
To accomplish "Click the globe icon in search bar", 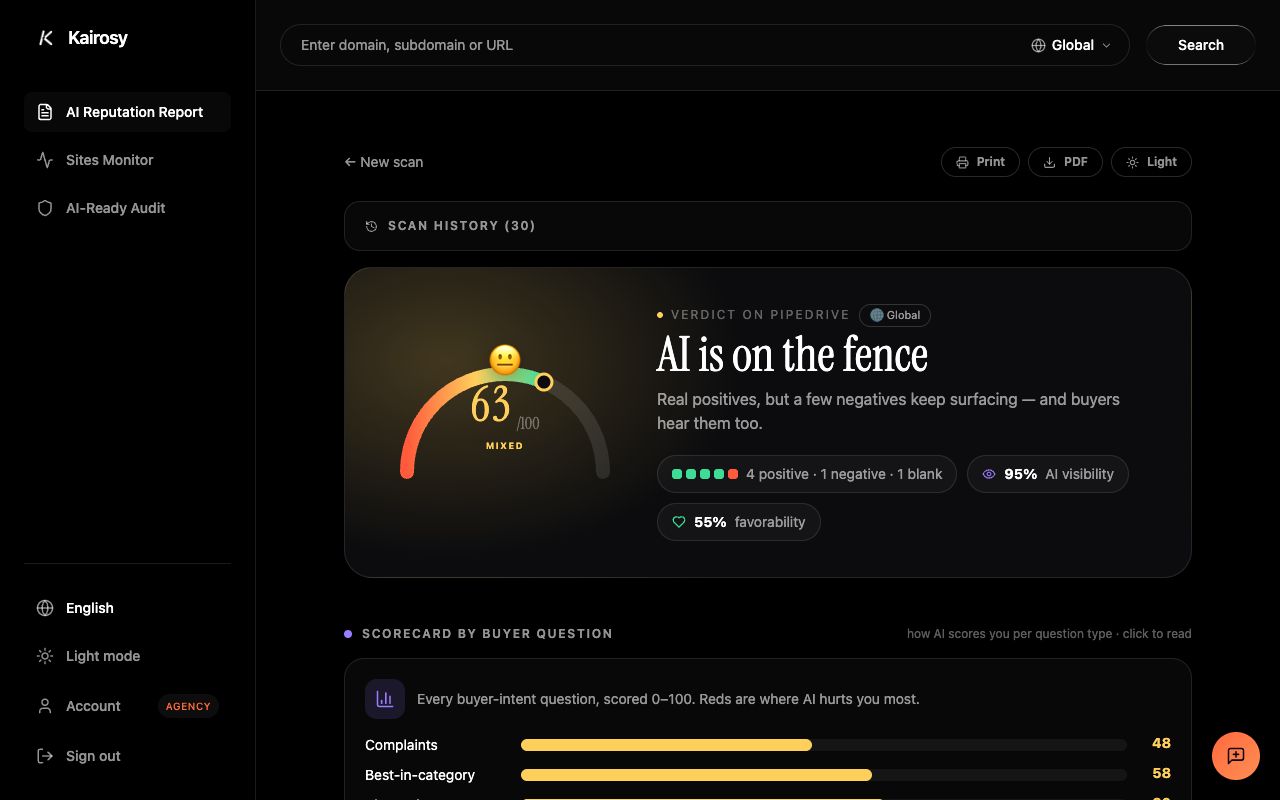I will (x=1038, y=45).
